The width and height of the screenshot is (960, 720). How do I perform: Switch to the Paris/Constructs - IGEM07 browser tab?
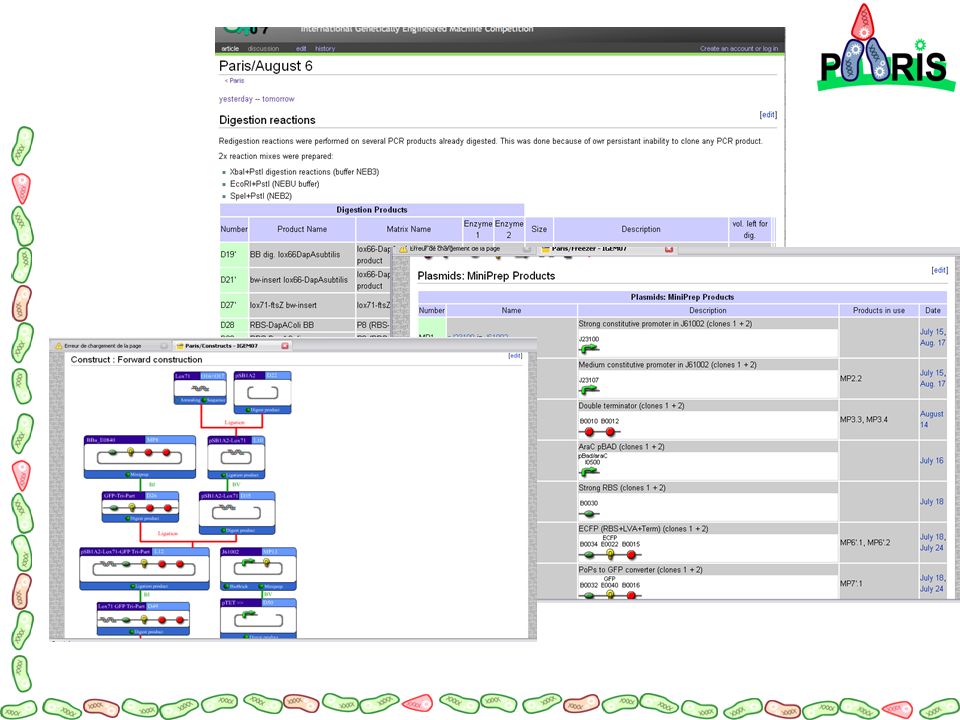tap(231, 346)
